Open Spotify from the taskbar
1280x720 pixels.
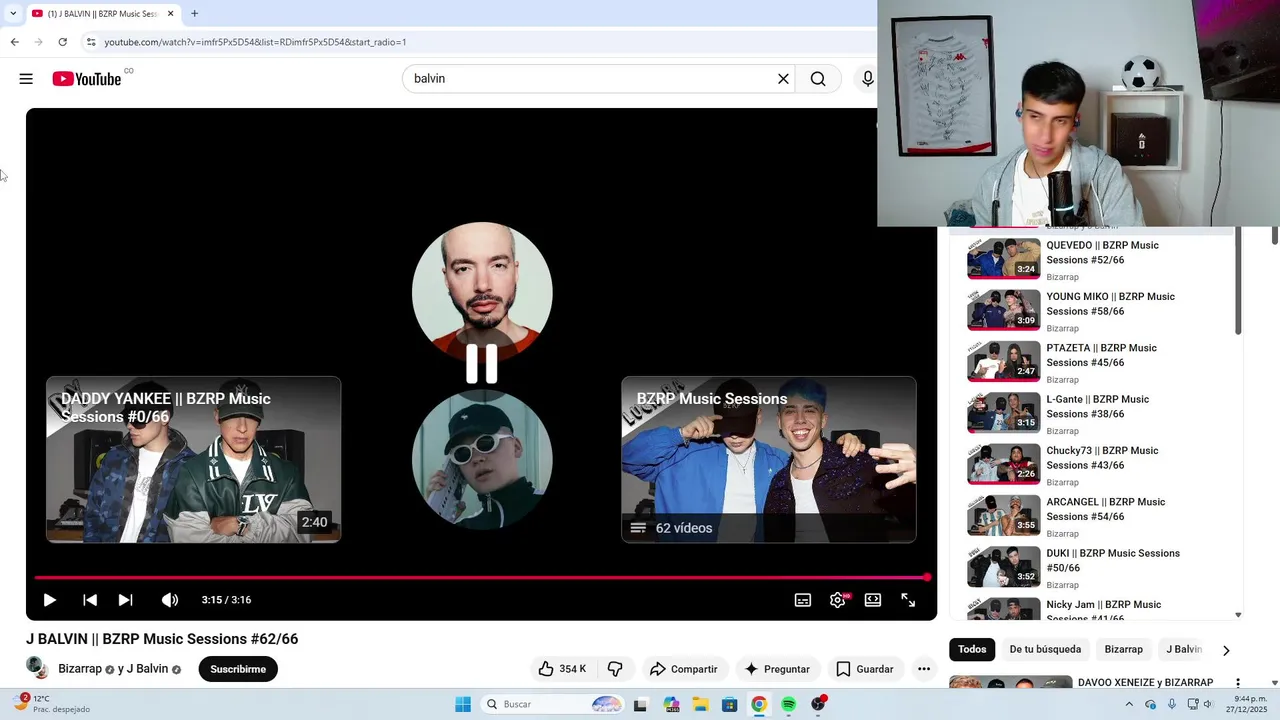[788, 704]
